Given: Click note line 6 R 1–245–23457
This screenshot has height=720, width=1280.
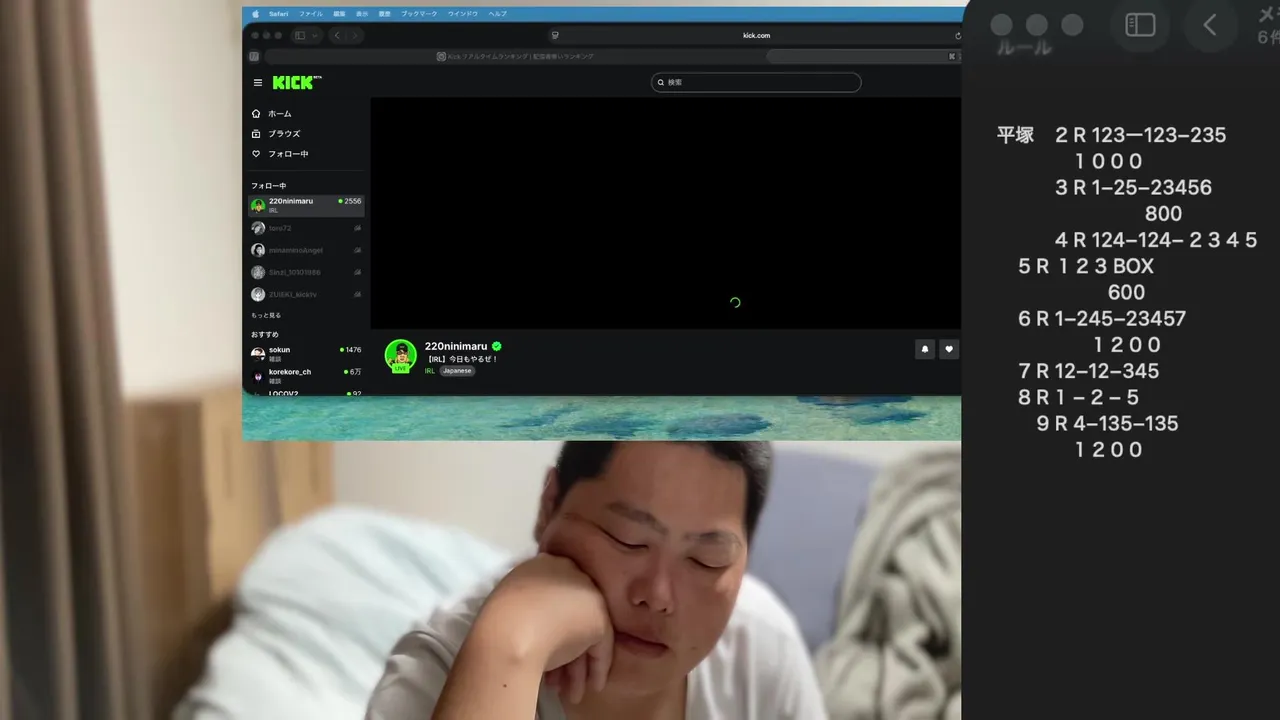Looking at the screenshot, I should (x=1102, y=318).
